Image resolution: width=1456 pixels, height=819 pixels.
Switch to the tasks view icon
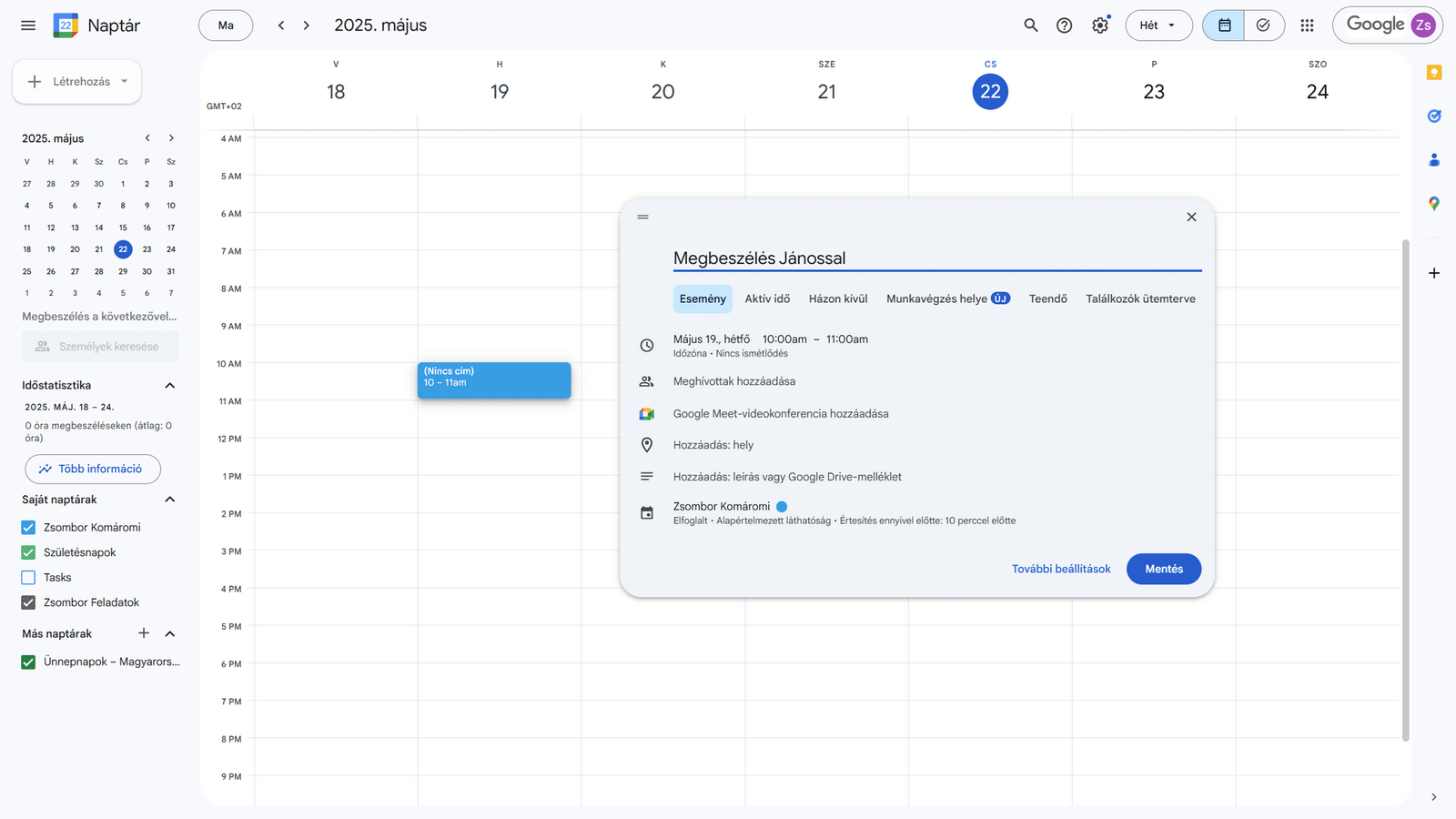[1263, 25]
